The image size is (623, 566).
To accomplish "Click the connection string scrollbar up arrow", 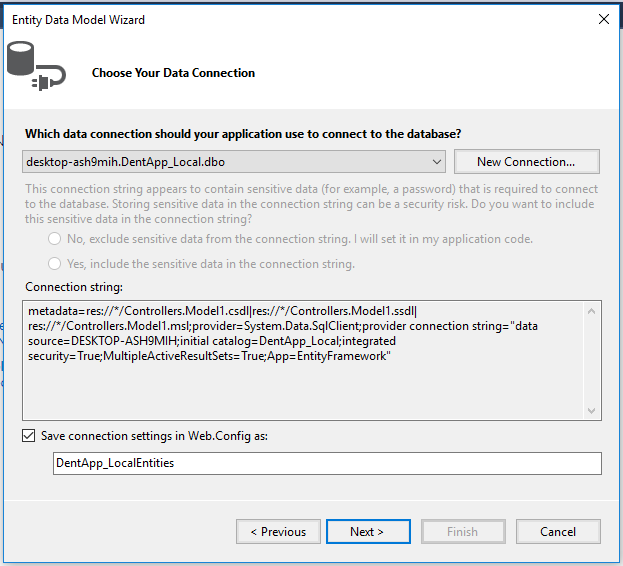I will point(592,312).
